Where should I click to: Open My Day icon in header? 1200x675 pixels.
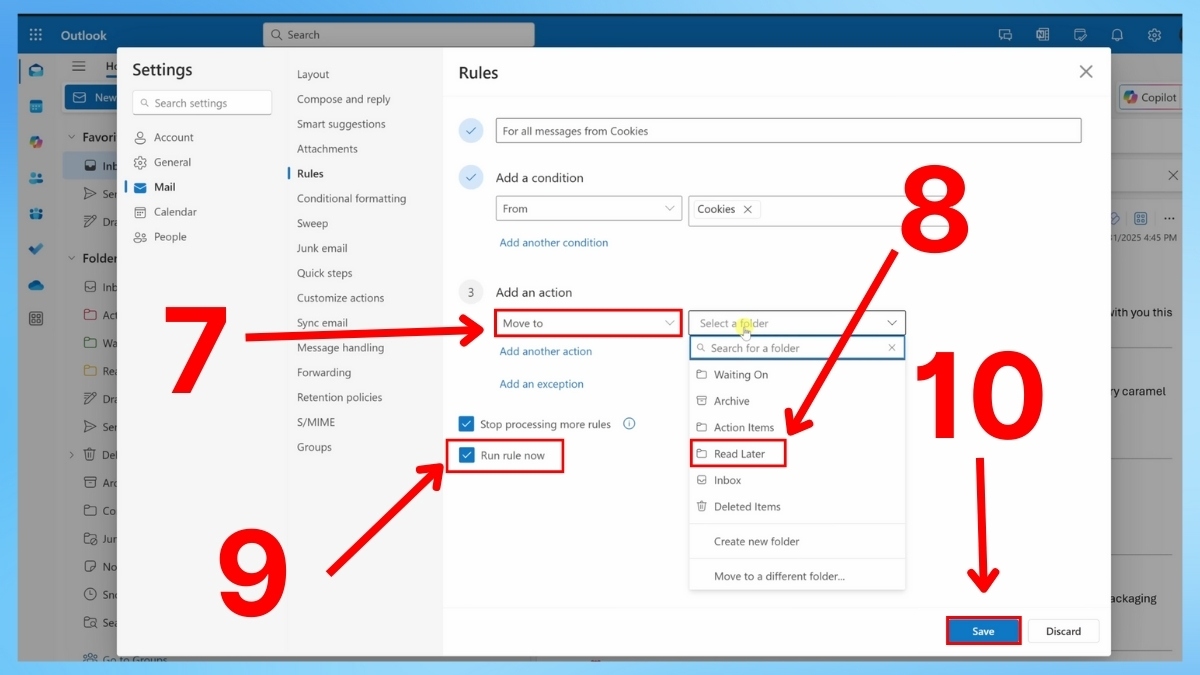1080,35
